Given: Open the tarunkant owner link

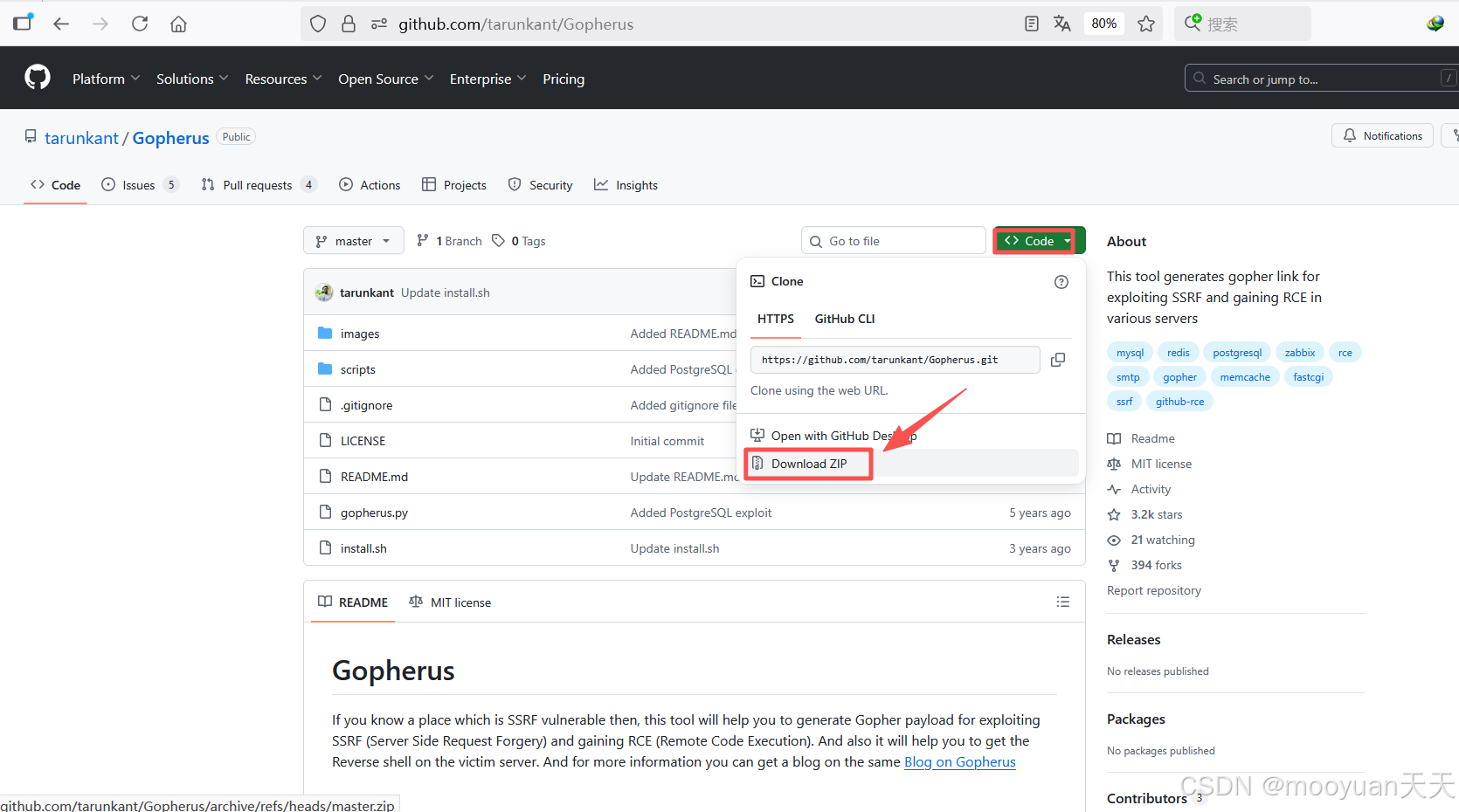Looking at the screenshot, I should (x=81, y=138).
